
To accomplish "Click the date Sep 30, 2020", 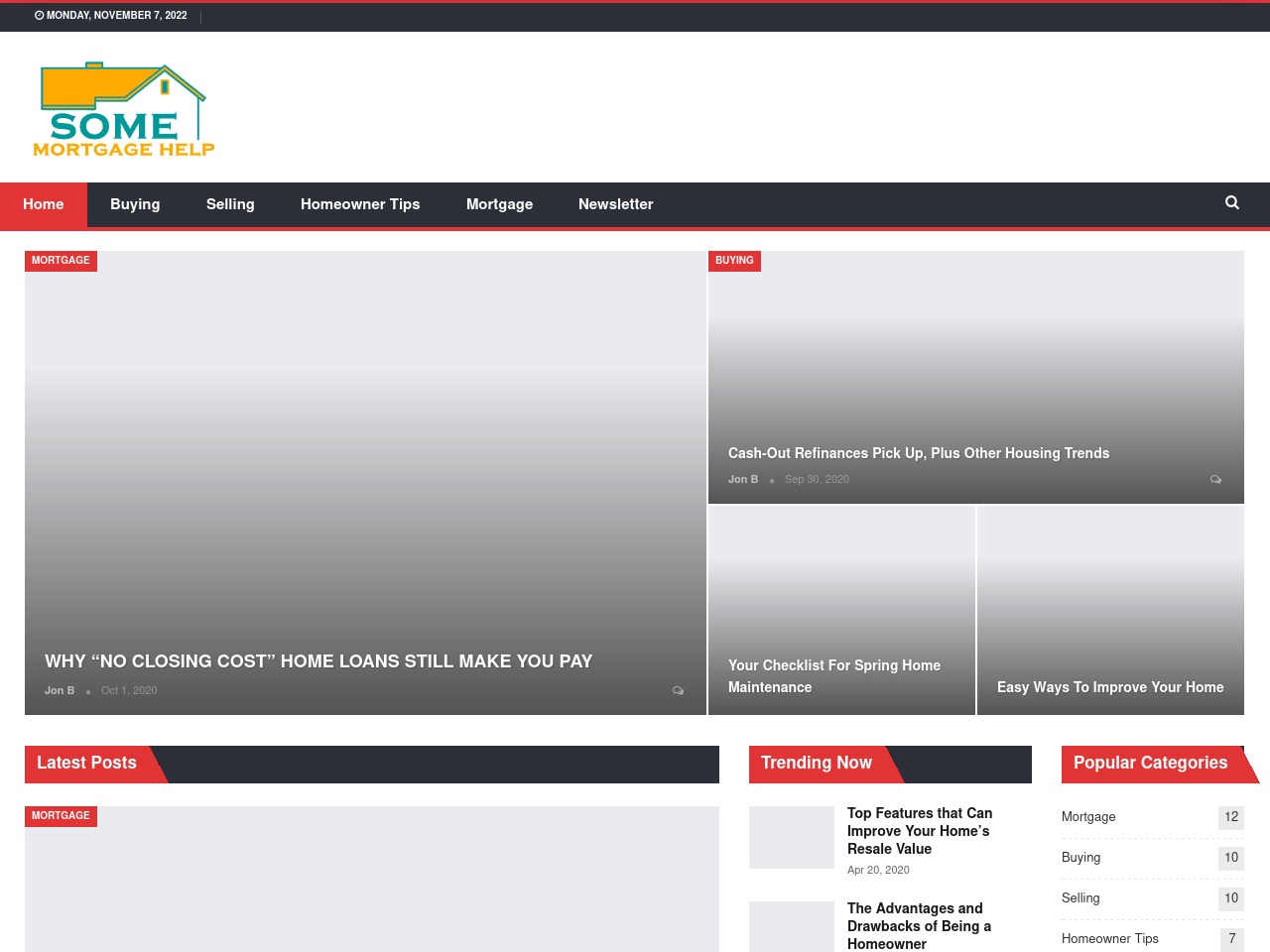I will [817, 479].
